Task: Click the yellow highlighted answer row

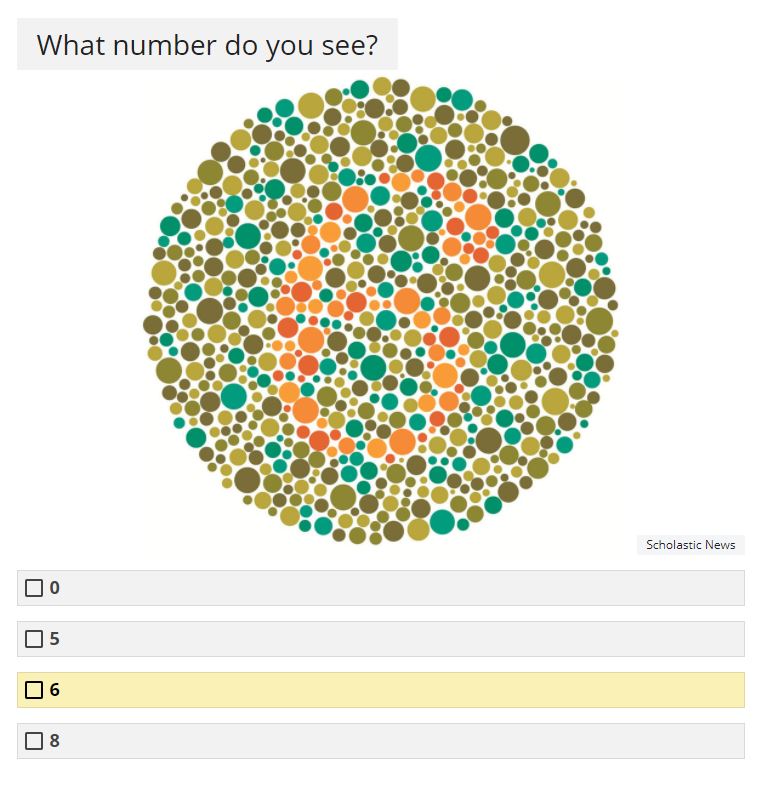Action: click(x=381, y=690)
